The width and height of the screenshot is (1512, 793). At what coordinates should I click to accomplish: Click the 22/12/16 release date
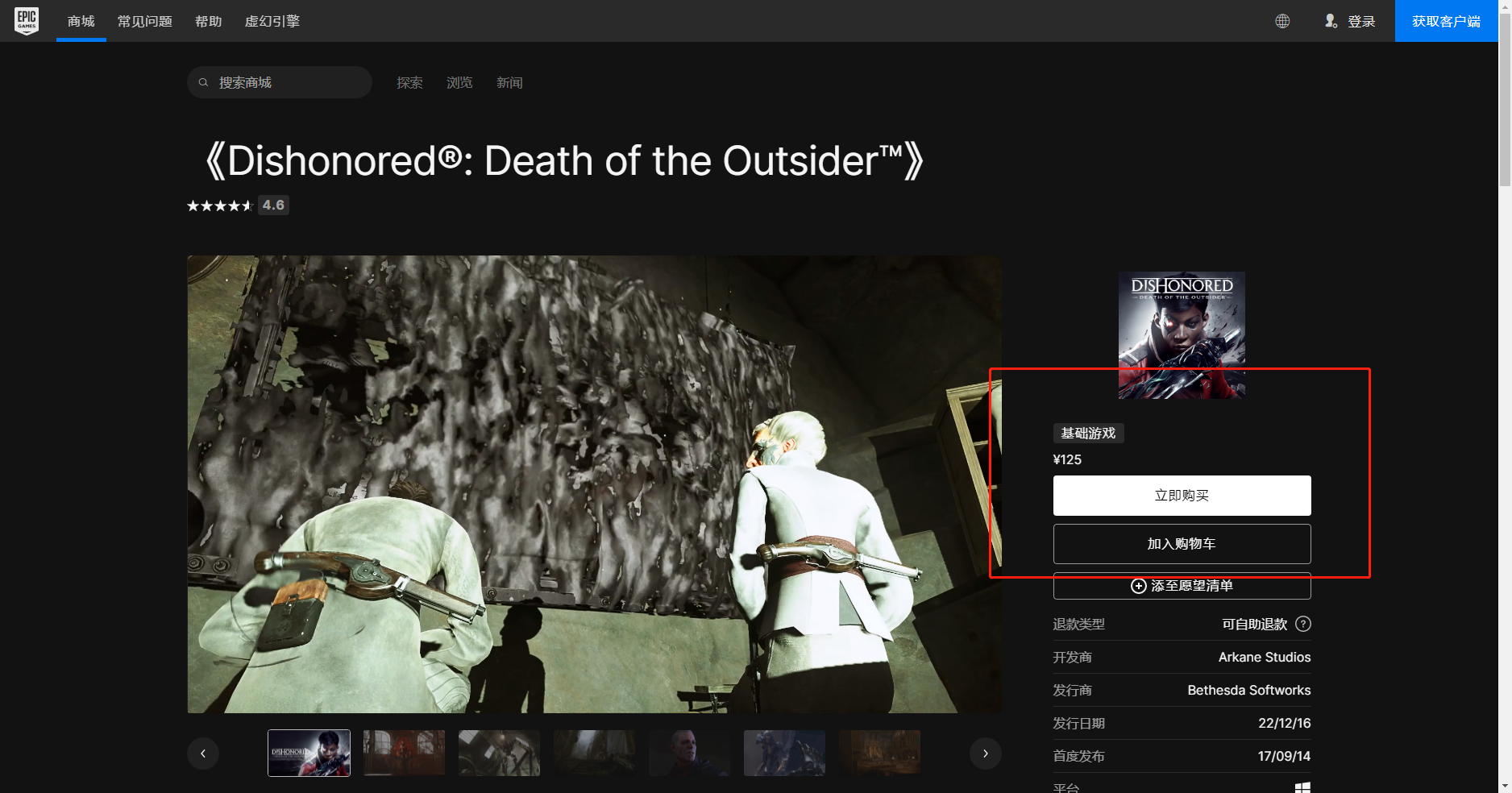point(1285,724)
